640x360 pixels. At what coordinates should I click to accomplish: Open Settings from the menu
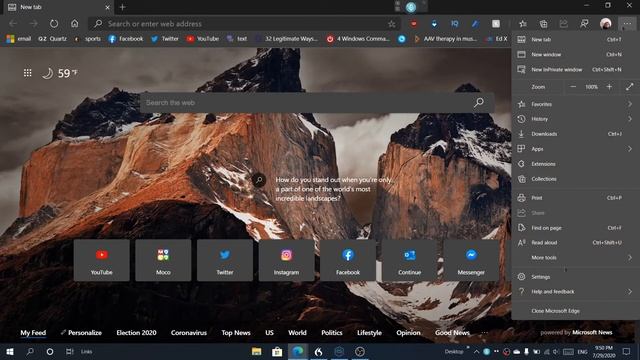(576, 277)
